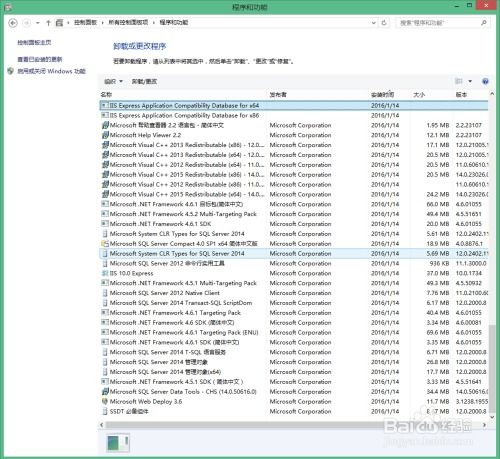Click the SSDT prerequisites row icon
The height and width of the screenshot is (459, 500).
tap(105, 411)
